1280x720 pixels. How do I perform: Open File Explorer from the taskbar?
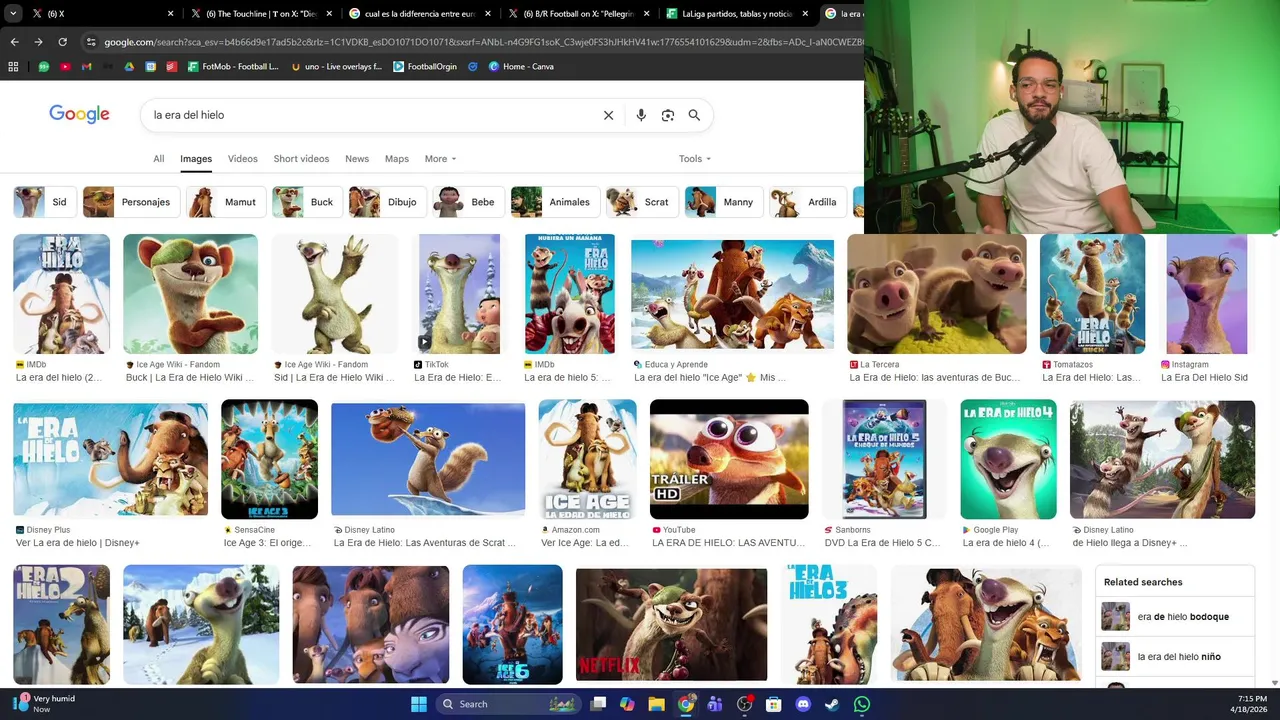tap(656, 704)
